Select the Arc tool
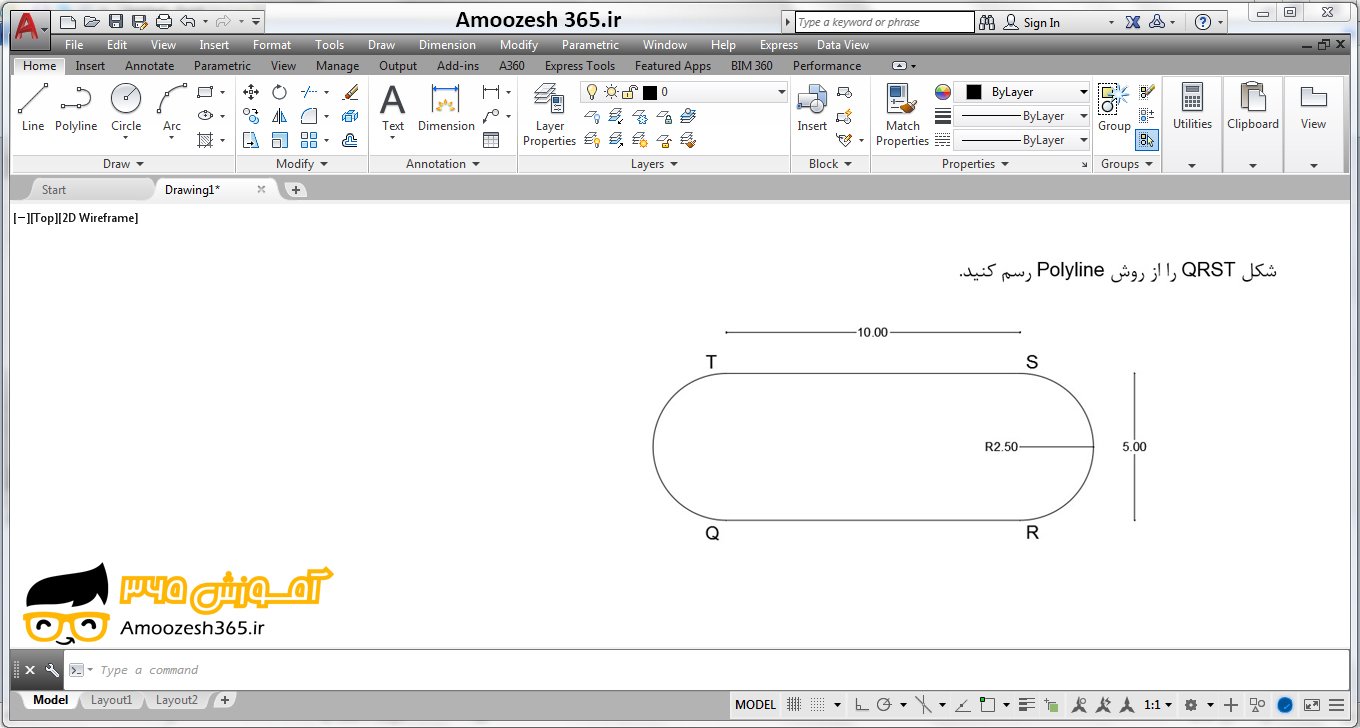 (172, 108)
